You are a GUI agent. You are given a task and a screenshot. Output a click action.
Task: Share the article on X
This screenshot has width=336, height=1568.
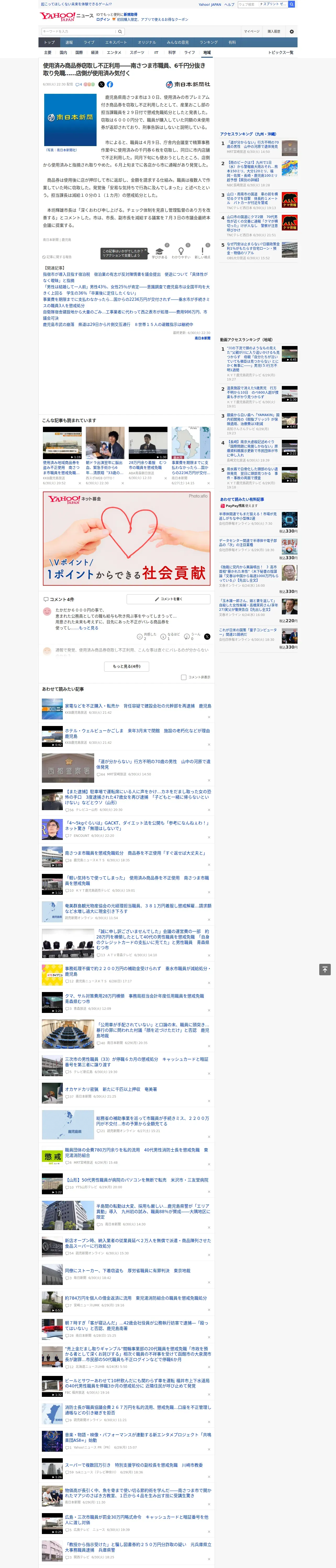click(x=101, y=85)
